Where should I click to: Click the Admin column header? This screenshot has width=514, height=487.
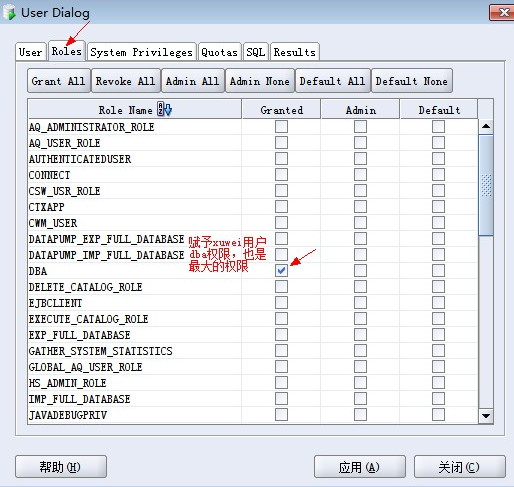tap(361, 109)
